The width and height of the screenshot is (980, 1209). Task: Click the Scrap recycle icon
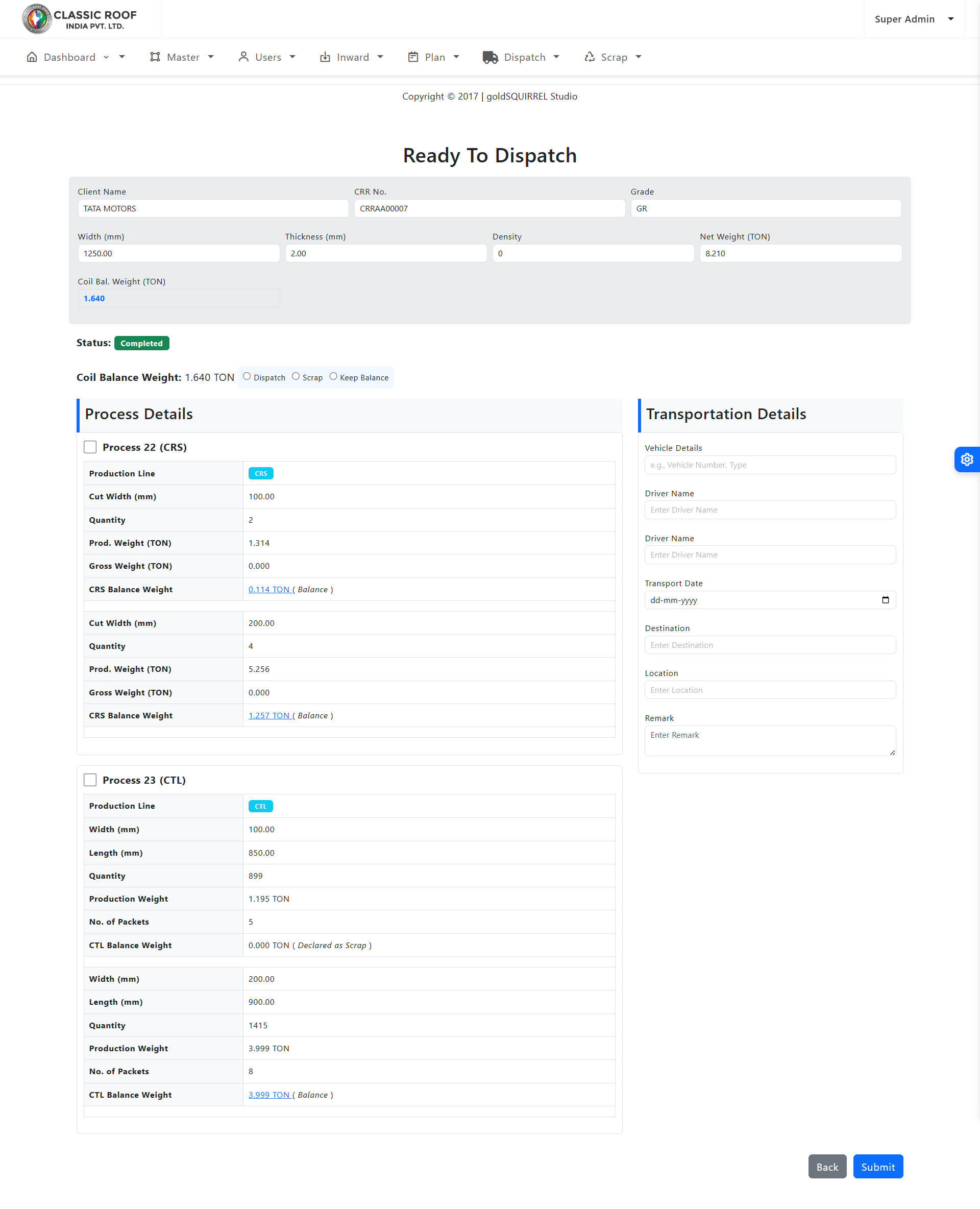tap(590, 57)
